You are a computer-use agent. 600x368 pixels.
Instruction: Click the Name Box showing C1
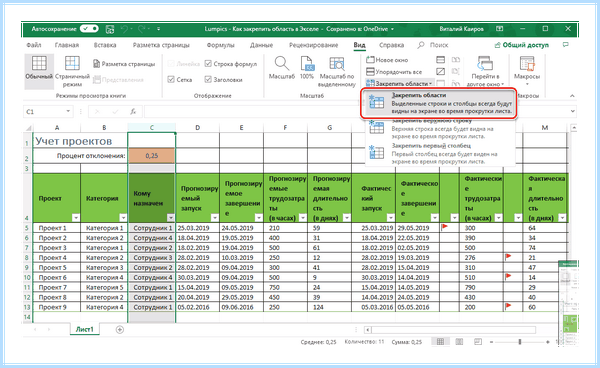point(44,111)
